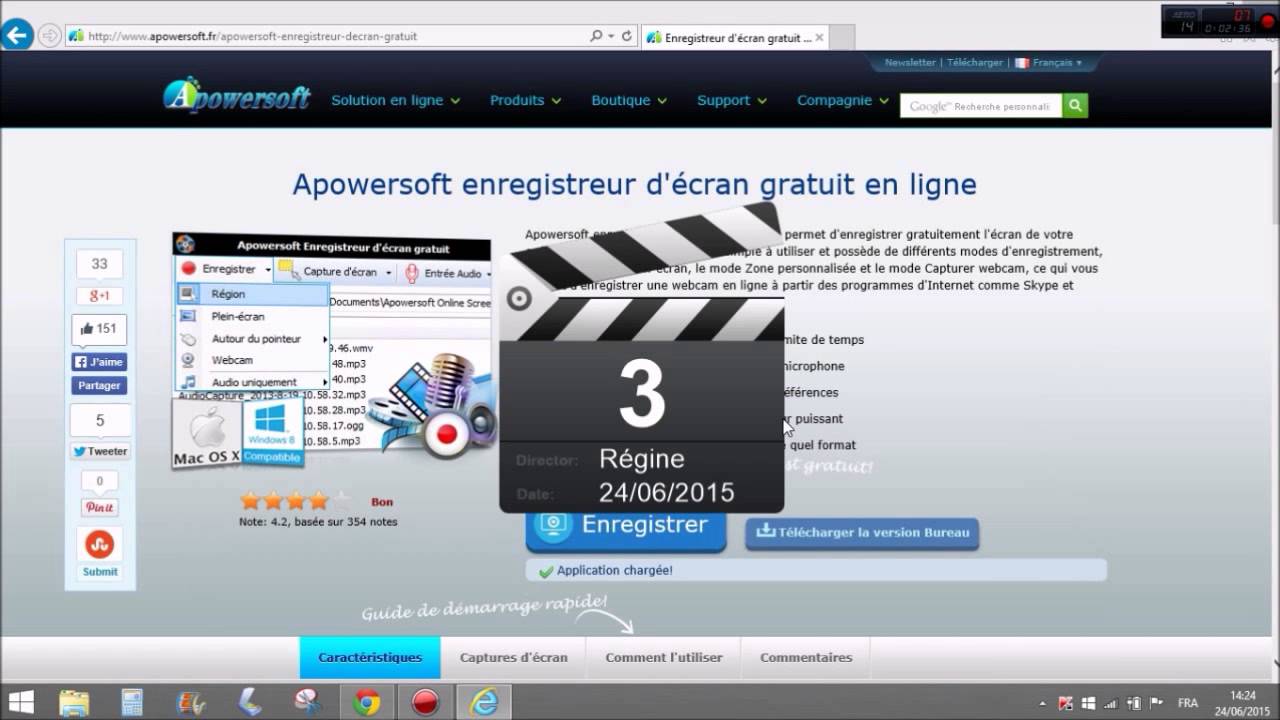Click the Facebook Partager button
The image size is (1280, 720).
[99, 385]
